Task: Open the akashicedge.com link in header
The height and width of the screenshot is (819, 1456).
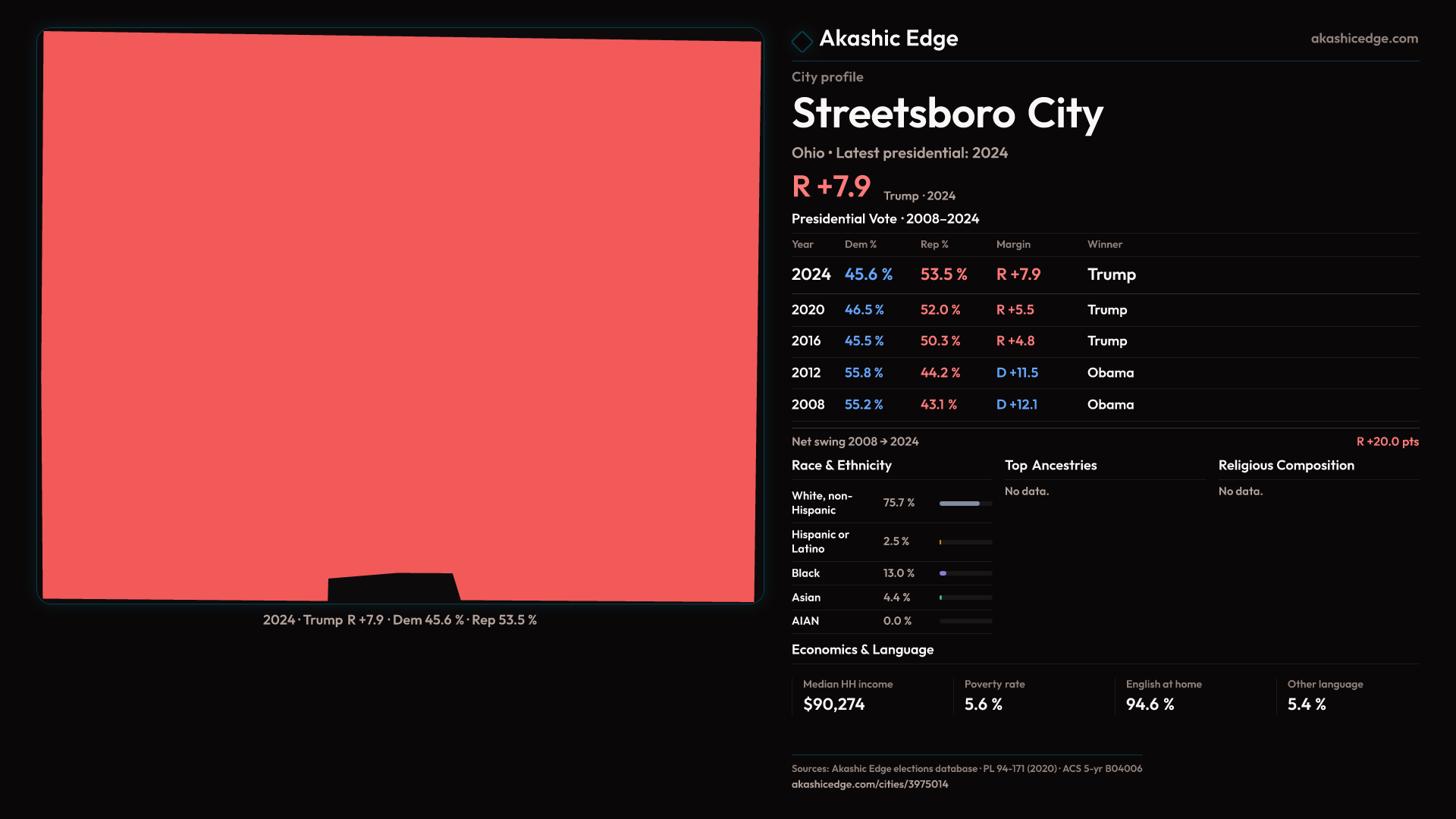Action: point(1363,39)
